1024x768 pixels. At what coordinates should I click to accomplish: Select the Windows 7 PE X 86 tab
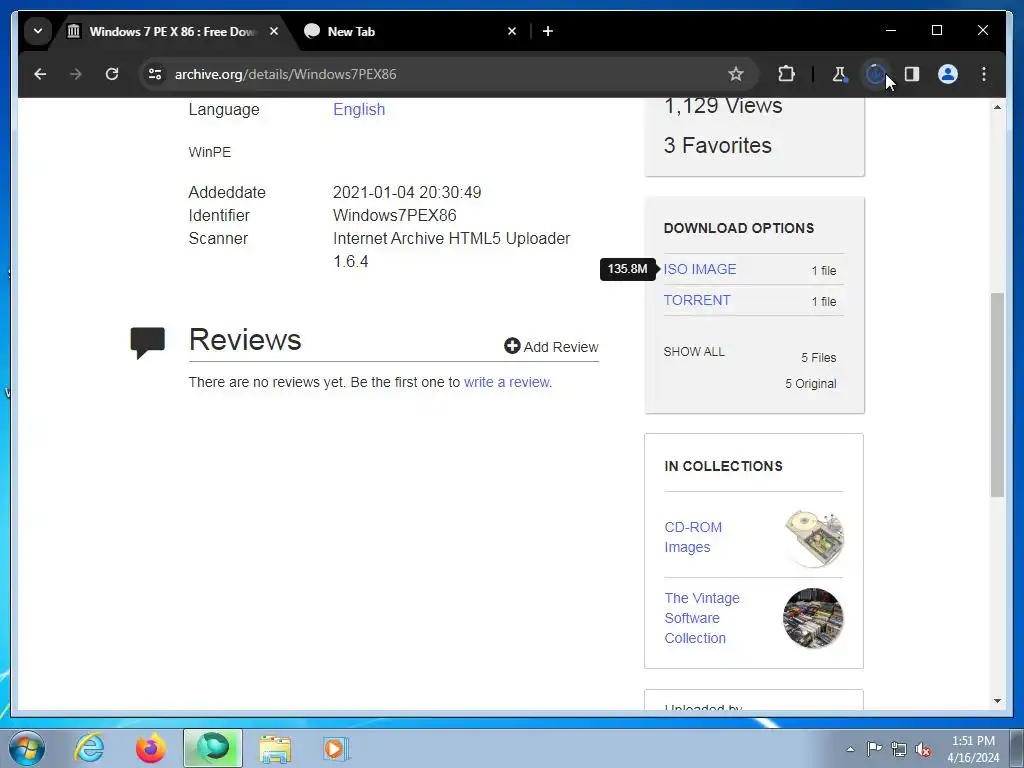point(173,31)
